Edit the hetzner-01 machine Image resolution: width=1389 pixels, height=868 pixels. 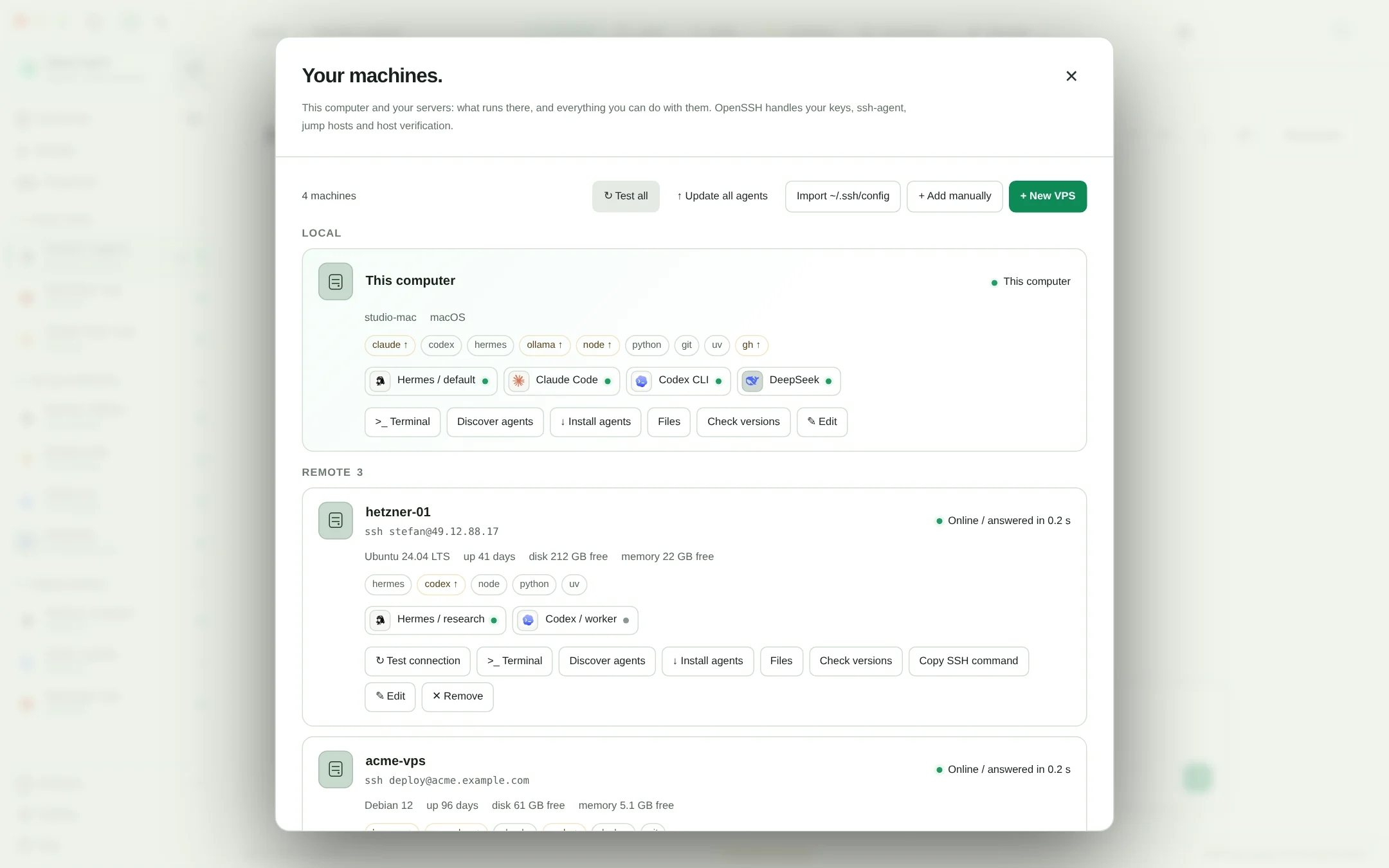pyautogui.click(x=390, y=696)
